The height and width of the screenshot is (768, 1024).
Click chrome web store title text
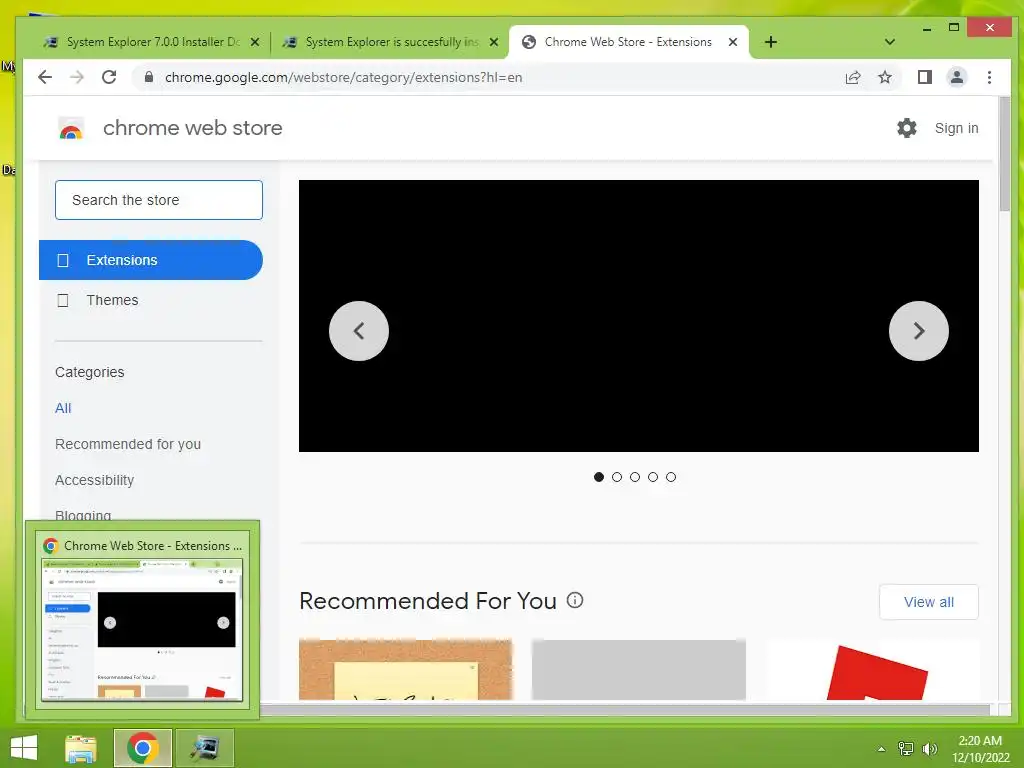[193, 128]
